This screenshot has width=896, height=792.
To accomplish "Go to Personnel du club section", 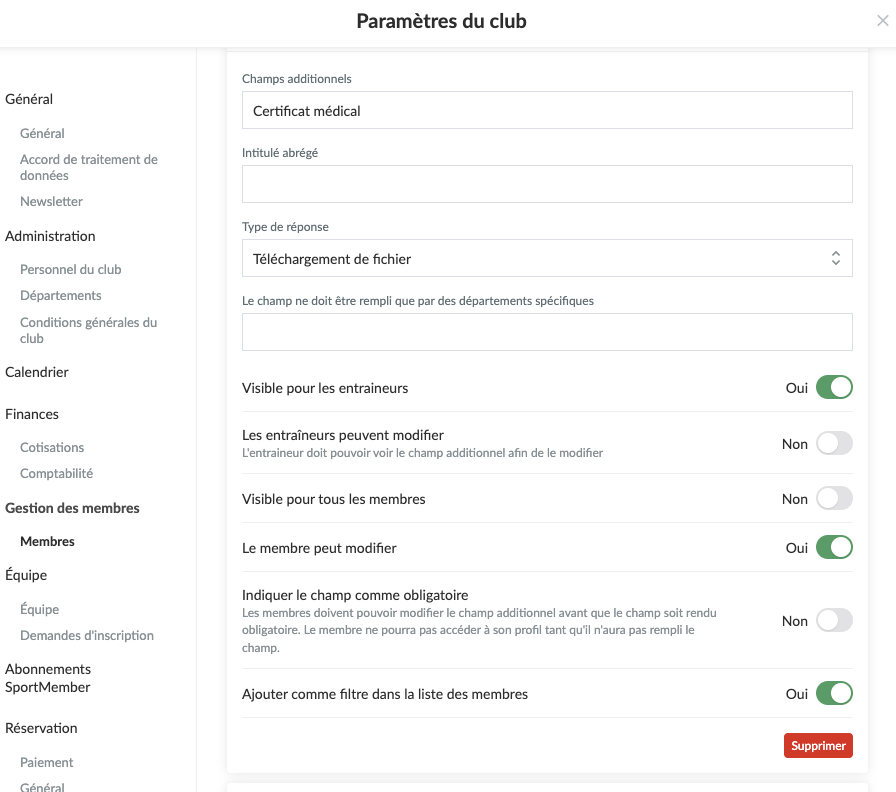I will click(x=71, y=269).
